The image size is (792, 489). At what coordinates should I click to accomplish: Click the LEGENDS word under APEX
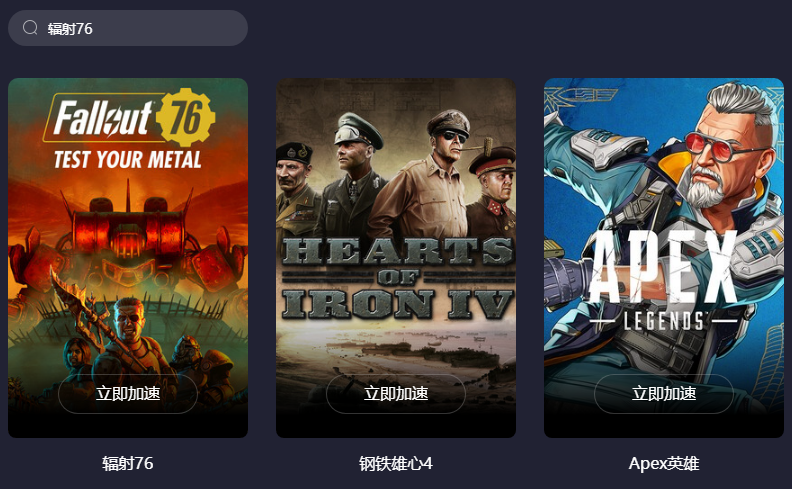(664, 321)
